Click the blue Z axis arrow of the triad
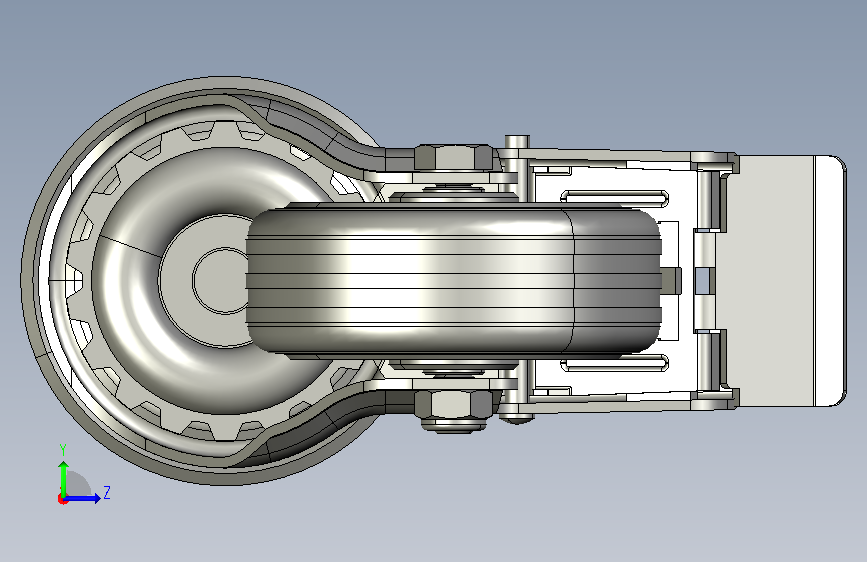867x562 pixels. [83, 498]
